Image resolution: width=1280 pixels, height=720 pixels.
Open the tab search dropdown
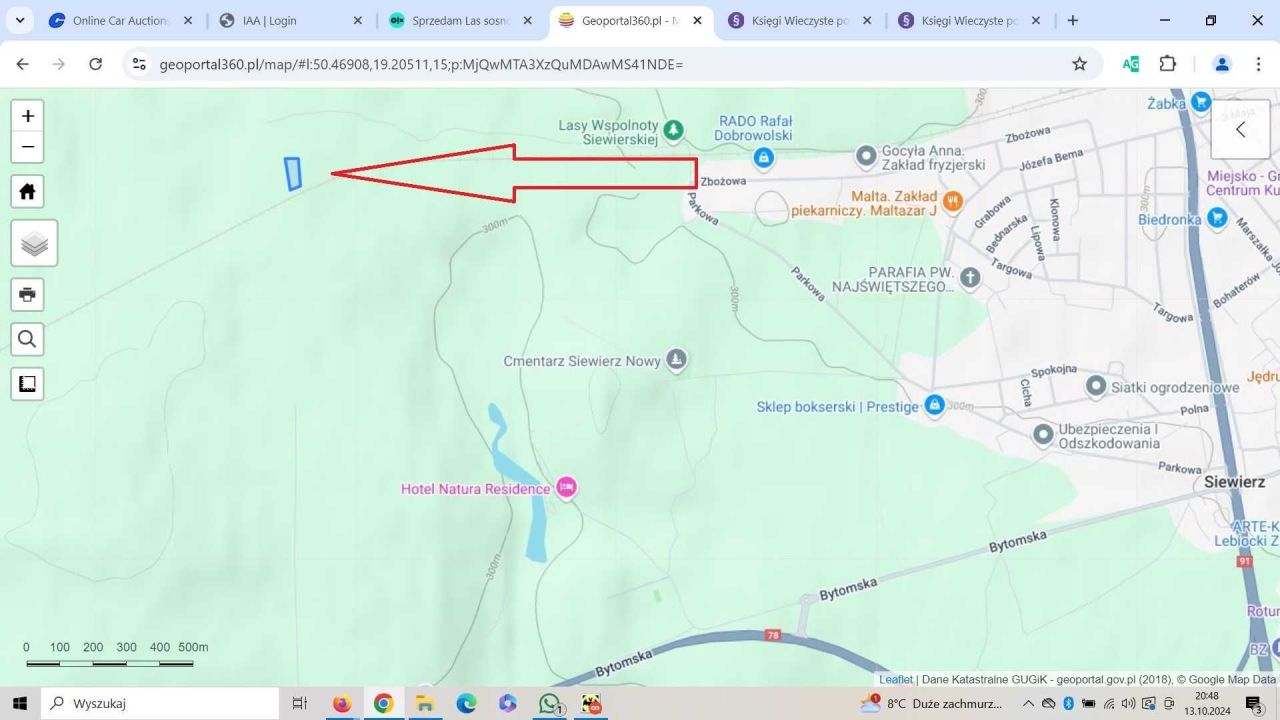click(x=19, y=20)
